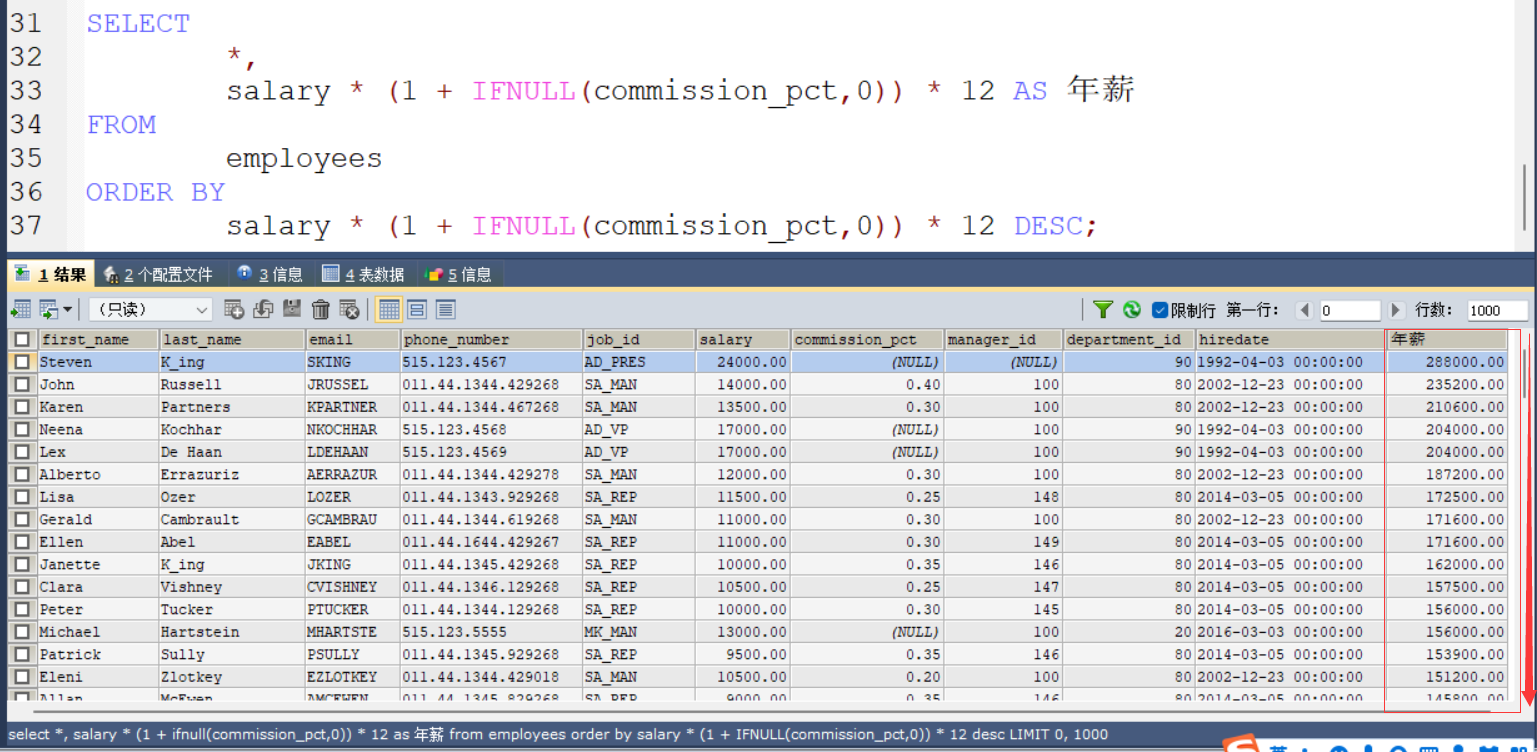Screen dimensions: 1537x752
Task: Switch to form view mode
Action: coord(417,309)
